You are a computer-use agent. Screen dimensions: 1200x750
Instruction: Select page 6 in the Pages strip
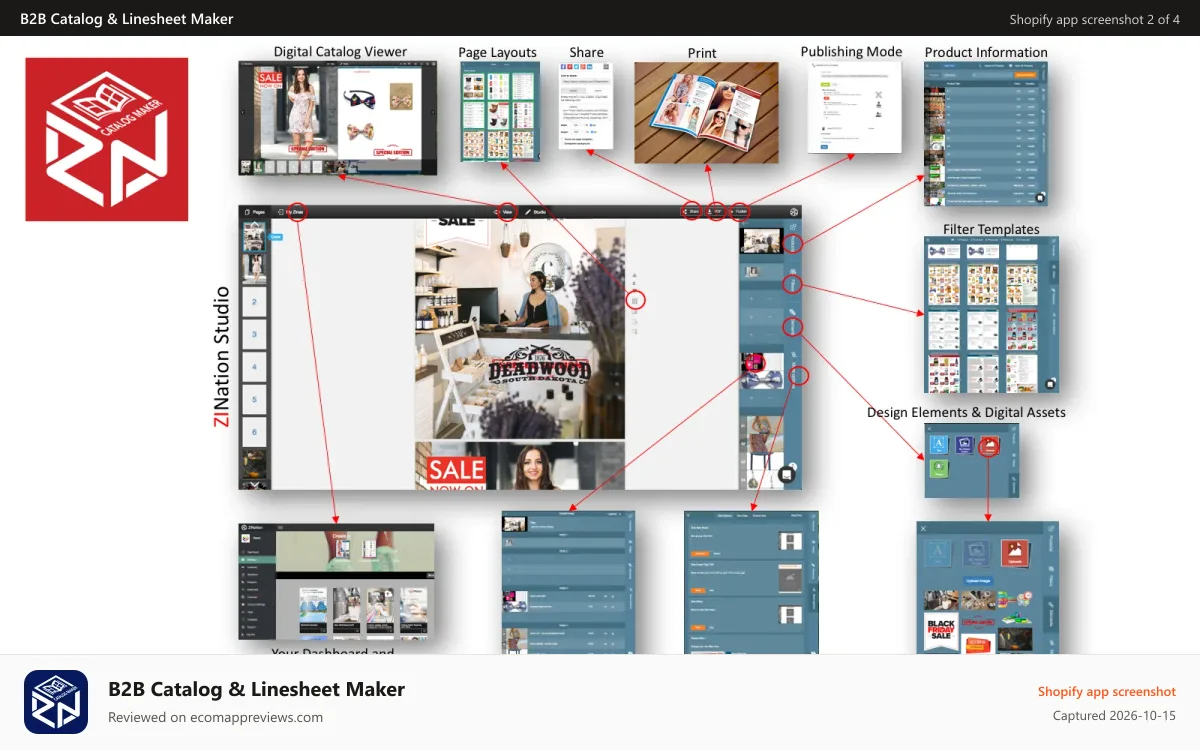point(254,433)
